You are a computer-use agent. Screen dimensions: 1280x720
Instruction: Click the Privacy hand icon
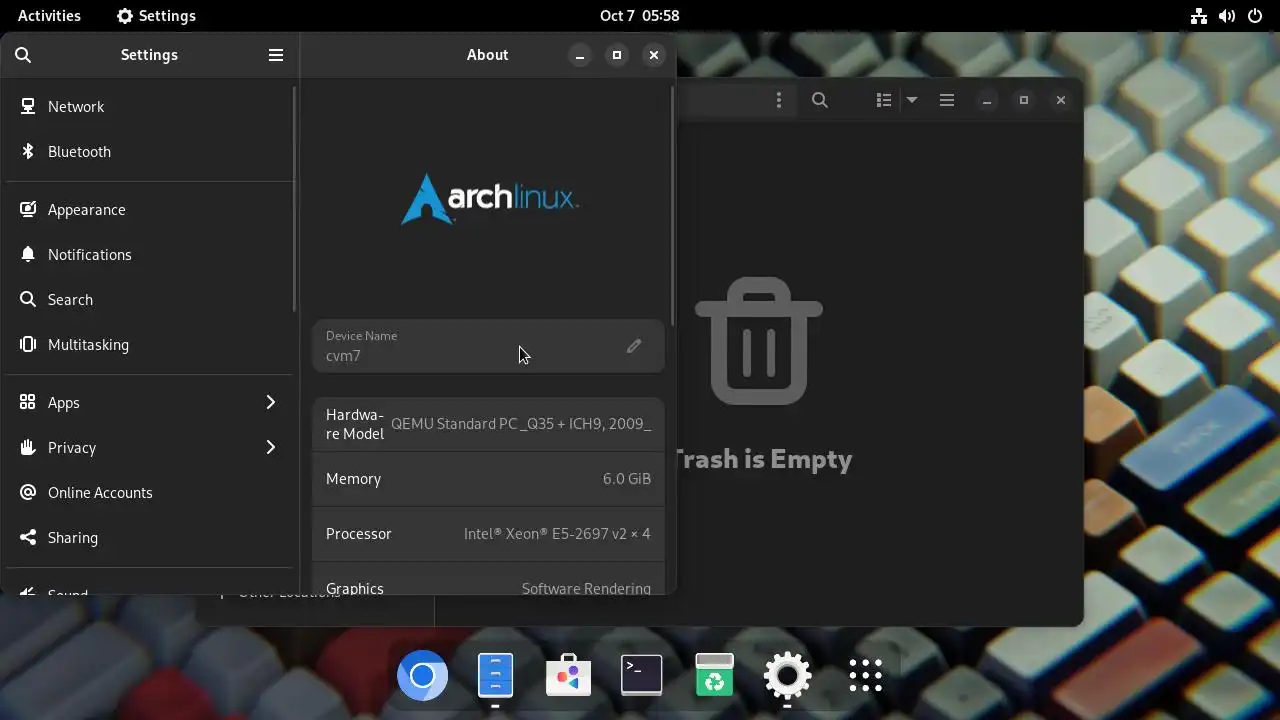point(28,447)
